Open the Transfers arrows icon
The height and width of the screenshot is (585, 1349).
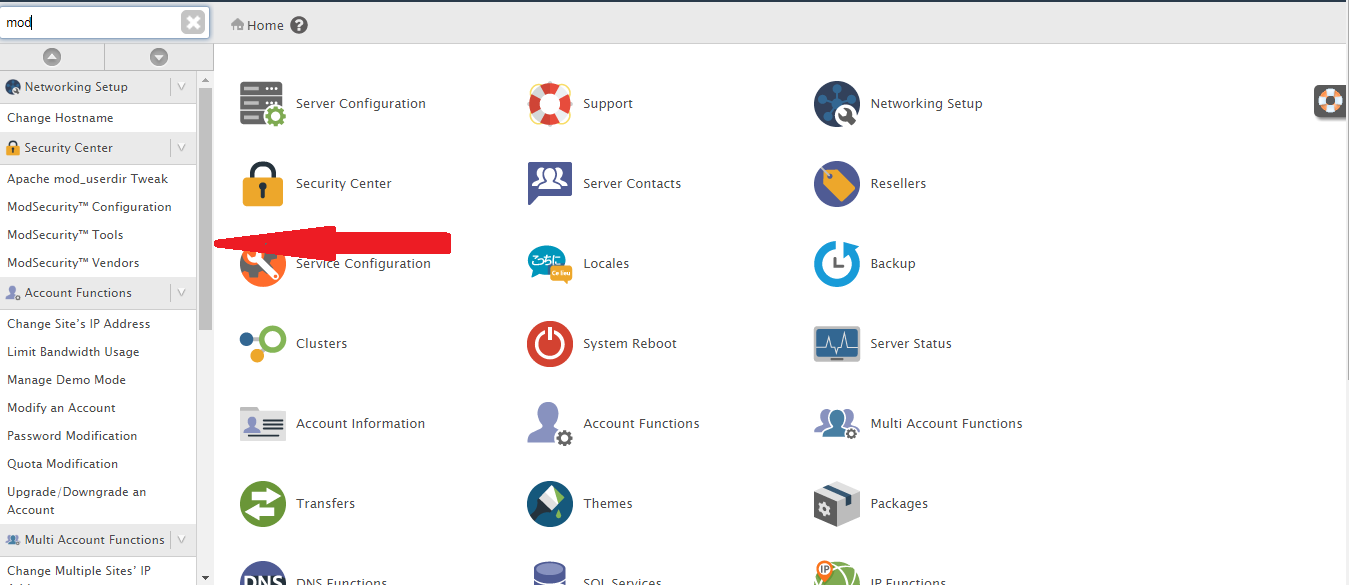point(262,504)
